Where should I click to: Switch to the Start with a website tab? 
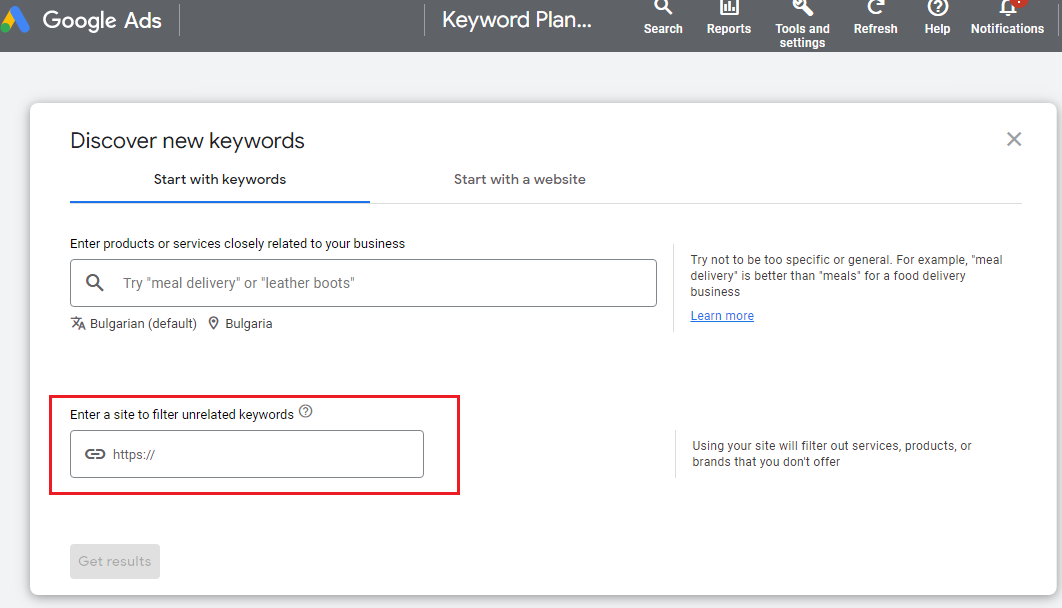[520, 180]
